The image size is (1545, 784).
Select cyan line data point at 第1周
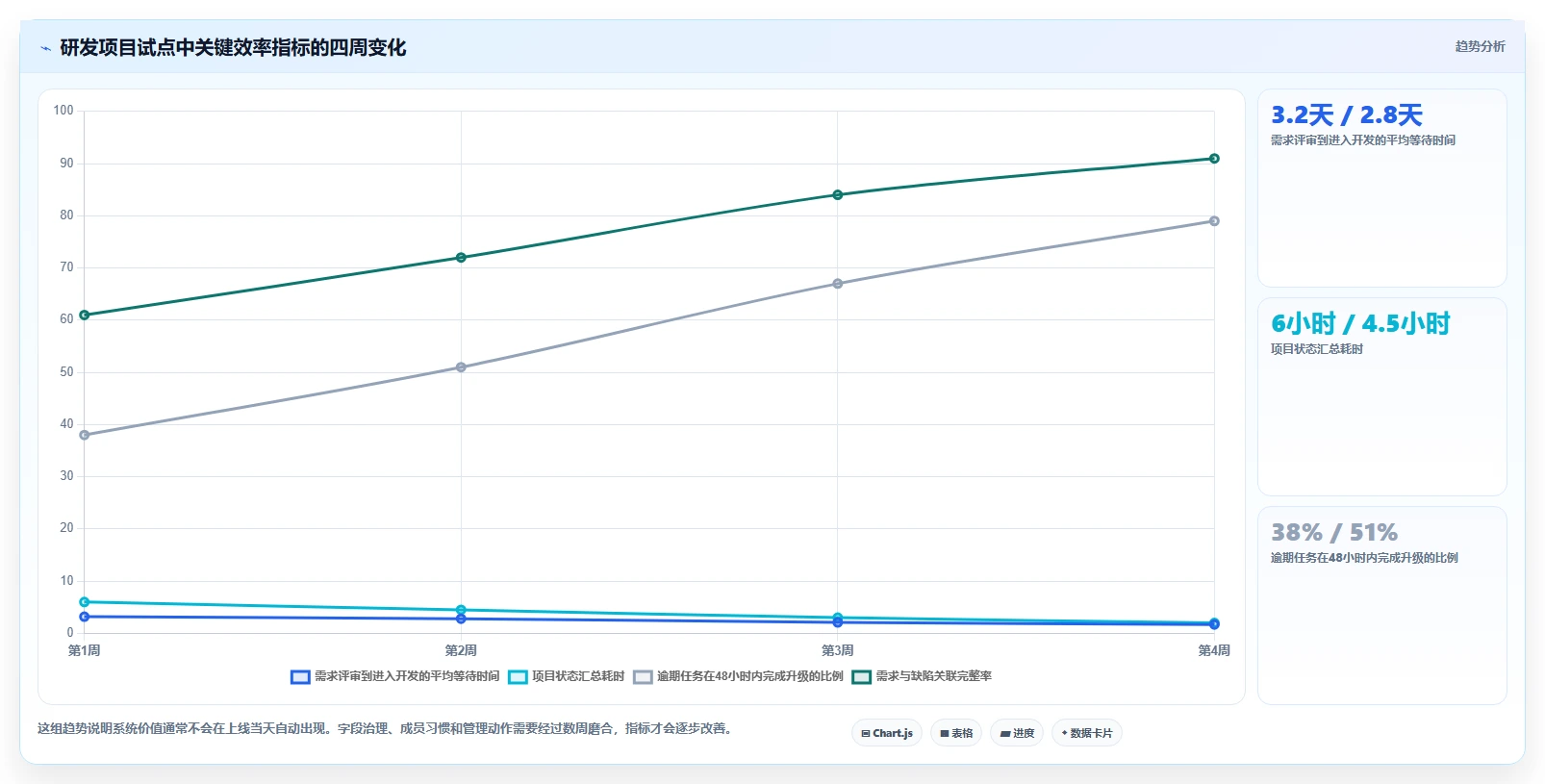pyautogui.click(x=85, y=602)
